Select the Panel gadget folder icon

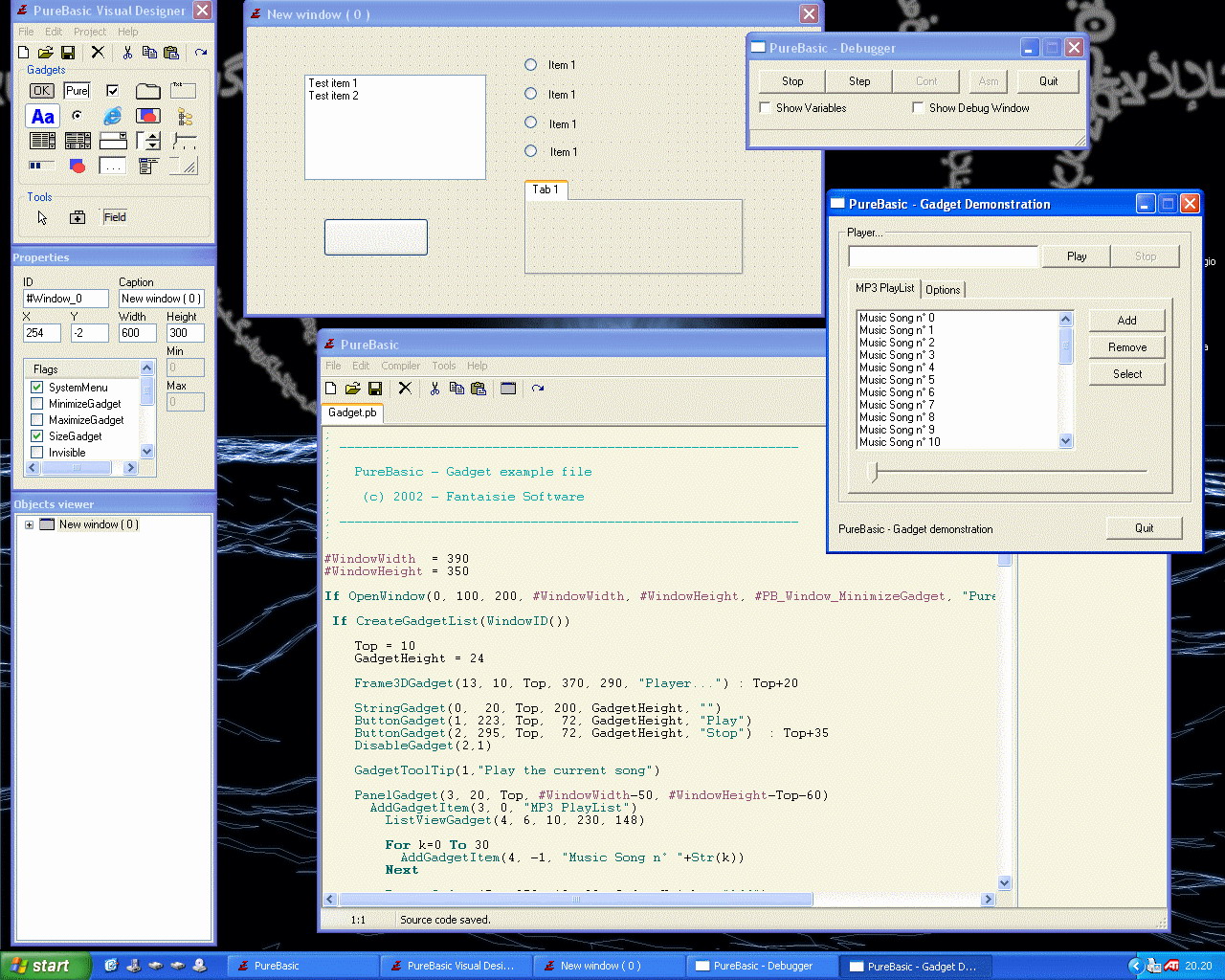pyautogui.click(x=147, y=91)
